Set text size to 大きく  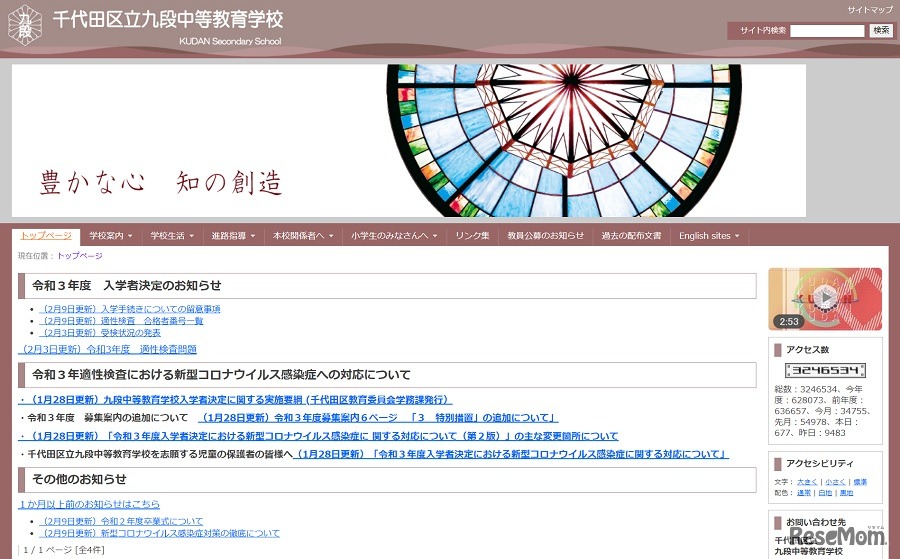[x=806, y=482]
